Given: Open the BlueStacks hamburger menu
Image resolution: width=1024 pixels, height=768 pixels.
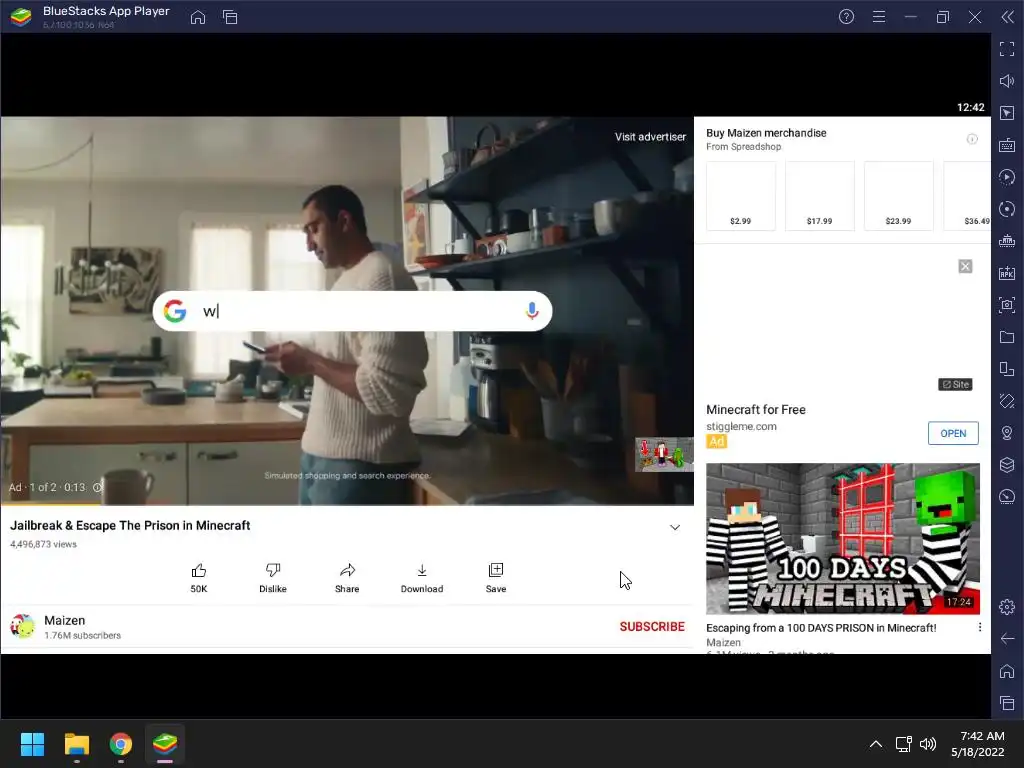Looking at the screenshot, I should pyautogui.click(x=879, y=17).
